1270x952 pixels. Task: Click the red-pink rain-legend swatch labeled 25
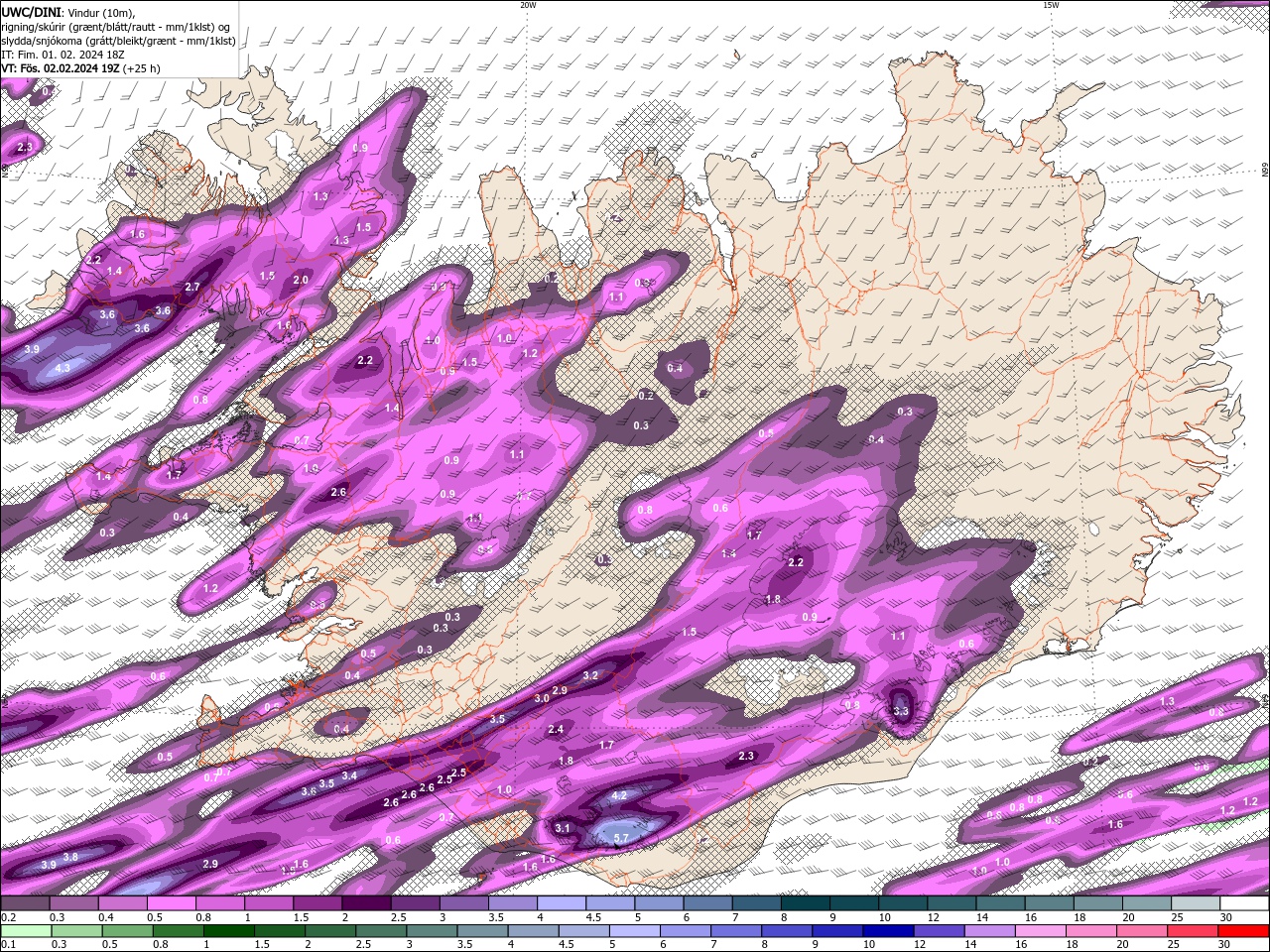coord(1195,931)
